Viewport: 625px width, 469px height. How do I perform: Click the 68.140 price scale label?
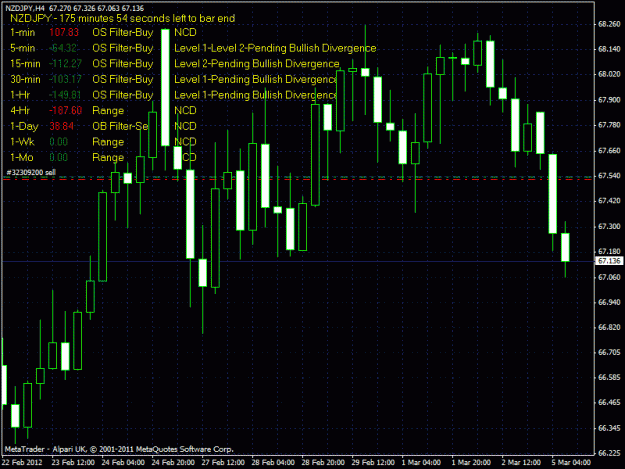point(609,49)
